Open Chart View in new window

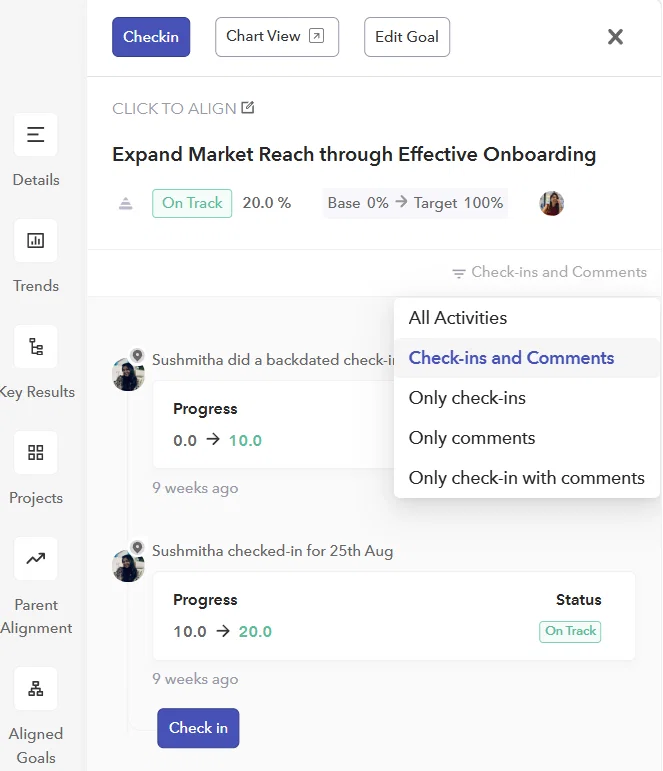coord(277,37)
